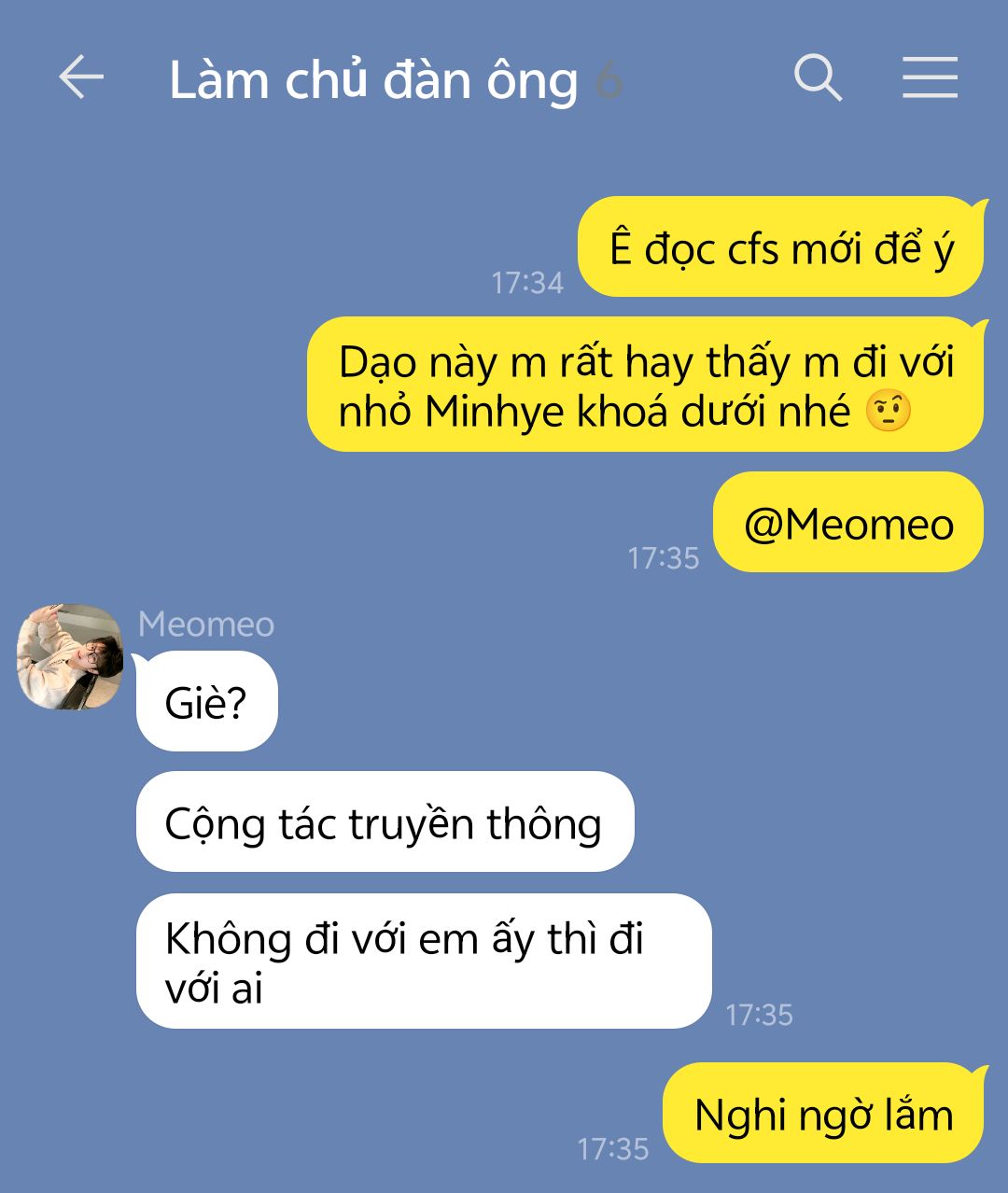Tap the 17:34 timestamp
Screen dimensions: 1008x1193
point(527,282)
